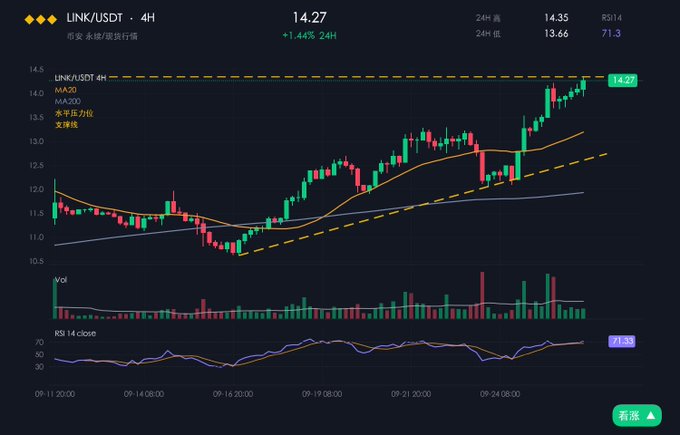The image size is (680, 435).
Task: Click the 4H timeframe label in header
Action: click(x=148, y=18)
